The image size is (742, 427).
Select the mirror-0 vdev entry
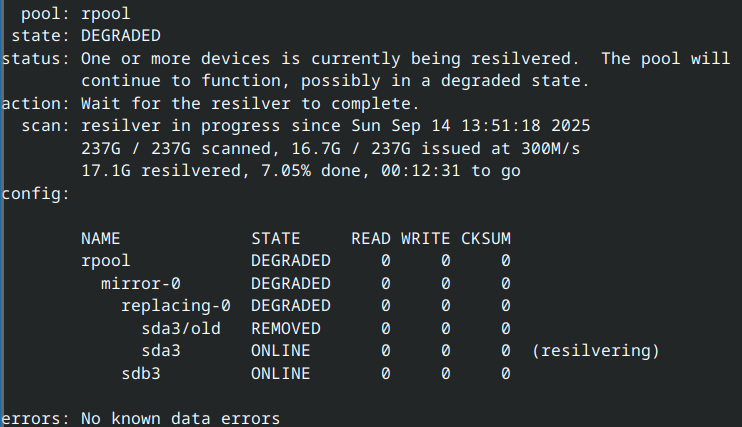point(140,284)
